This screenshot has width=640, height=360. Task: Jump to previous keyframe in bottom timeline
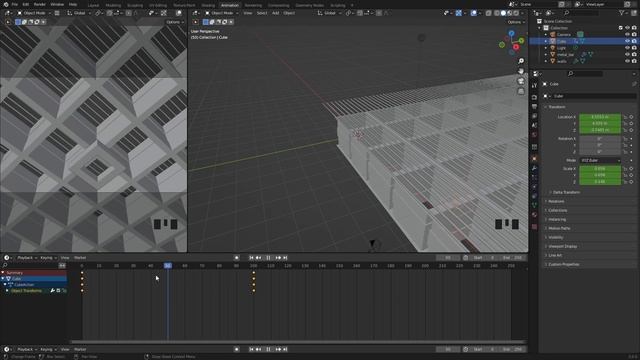coord(258,349)
